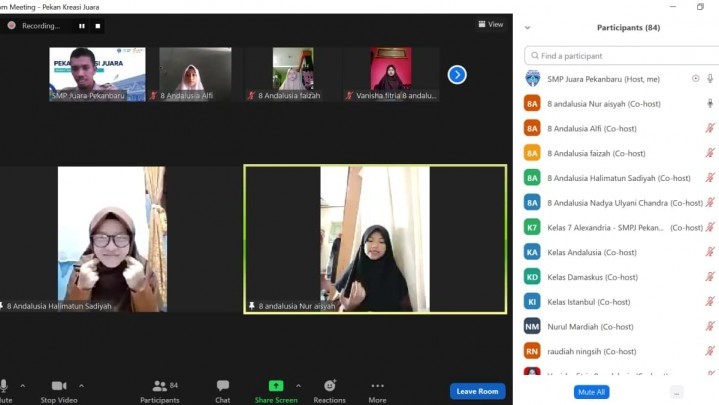Expand Share Screen options arrow
Viewport: 719px width, 405px height.
(x=299, y=386)
